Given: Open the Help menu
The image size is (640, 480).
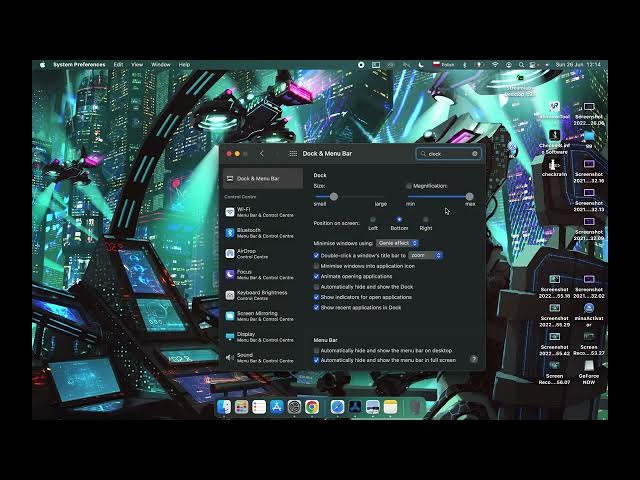Looking at the screenshot, I should [184, 64].
